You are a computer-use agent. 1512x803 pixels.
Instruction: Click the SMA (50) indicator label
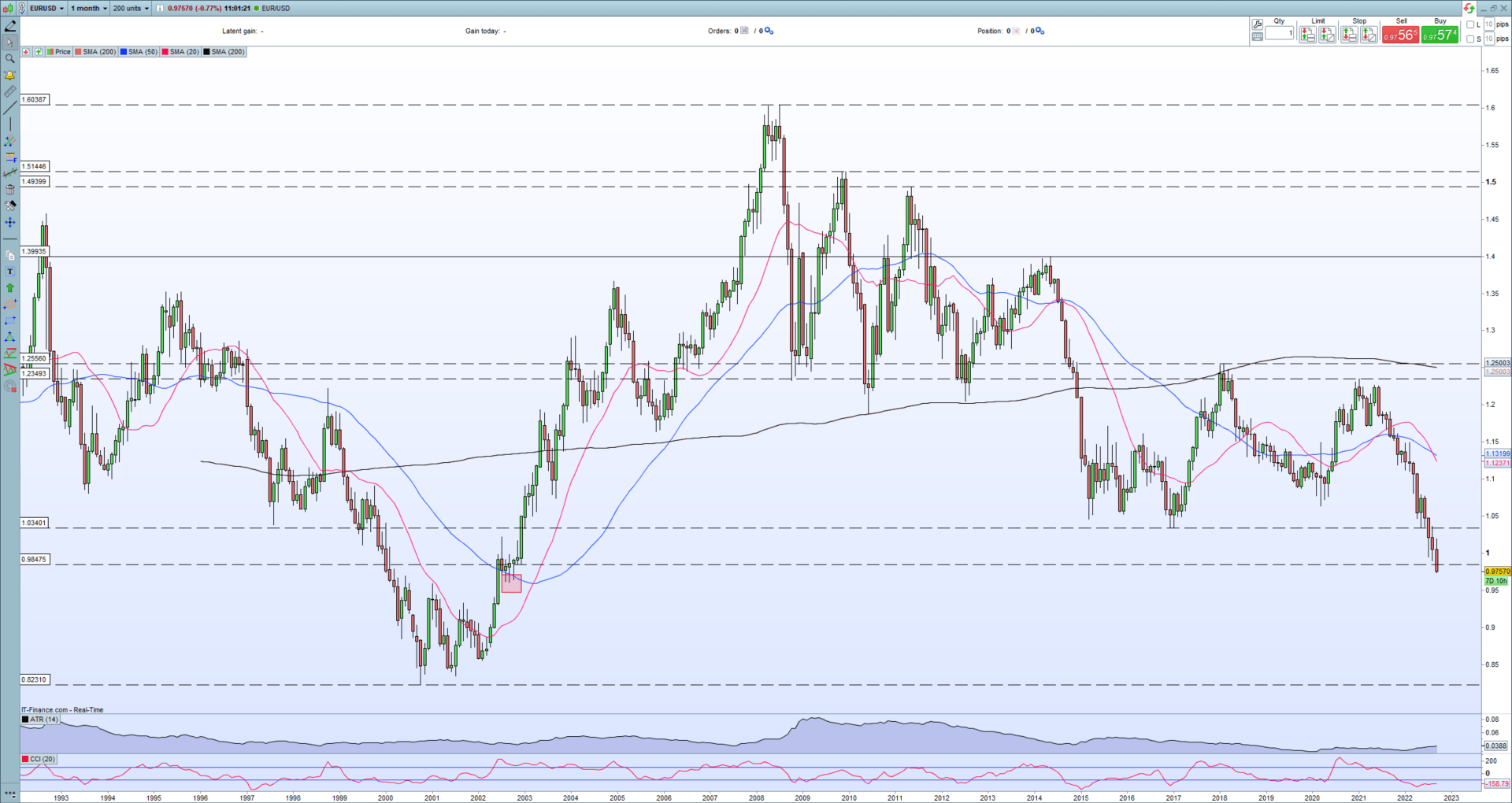[x=139, y=52]
